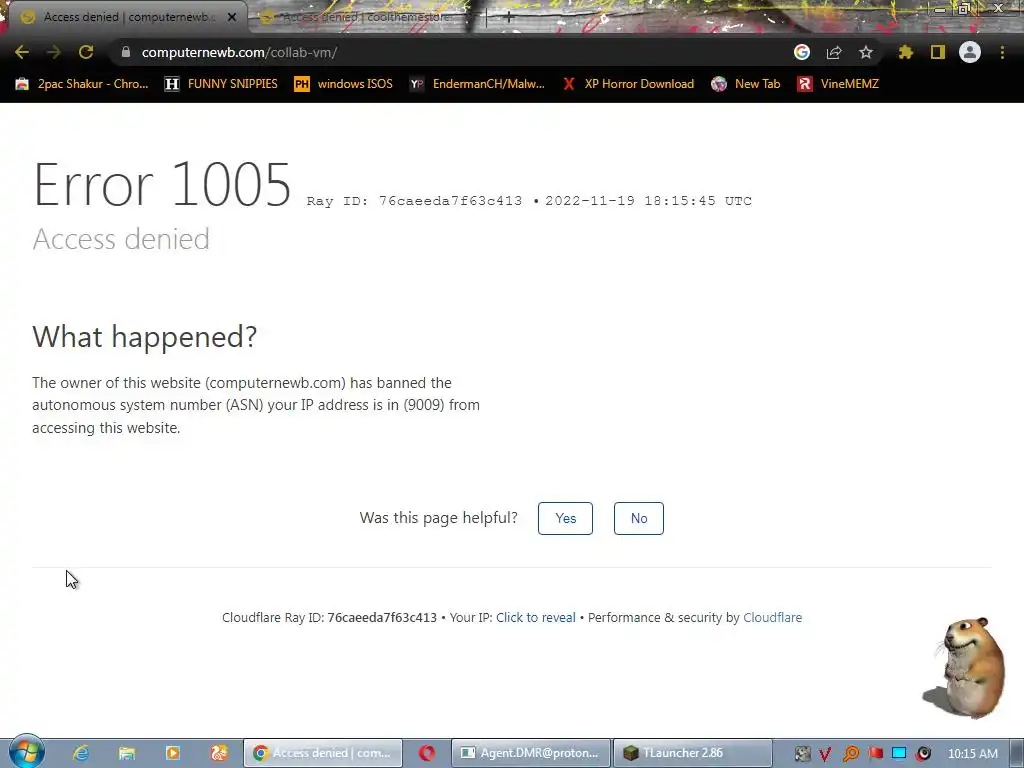Viewport: 1024px width, 768px height.
Task: Launch Internet Explorer from taskbar
Action: [80, 753]
